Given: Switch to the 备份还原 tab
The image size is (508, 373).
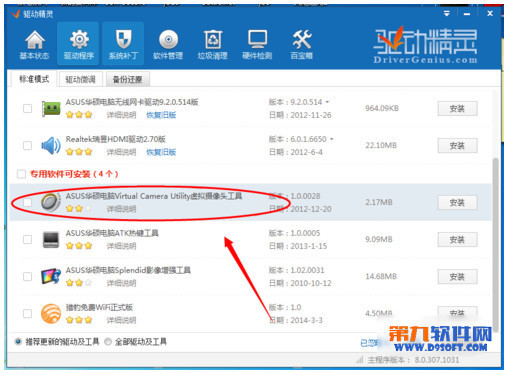Looking at the screenshot, I should (x=128, y=79).
